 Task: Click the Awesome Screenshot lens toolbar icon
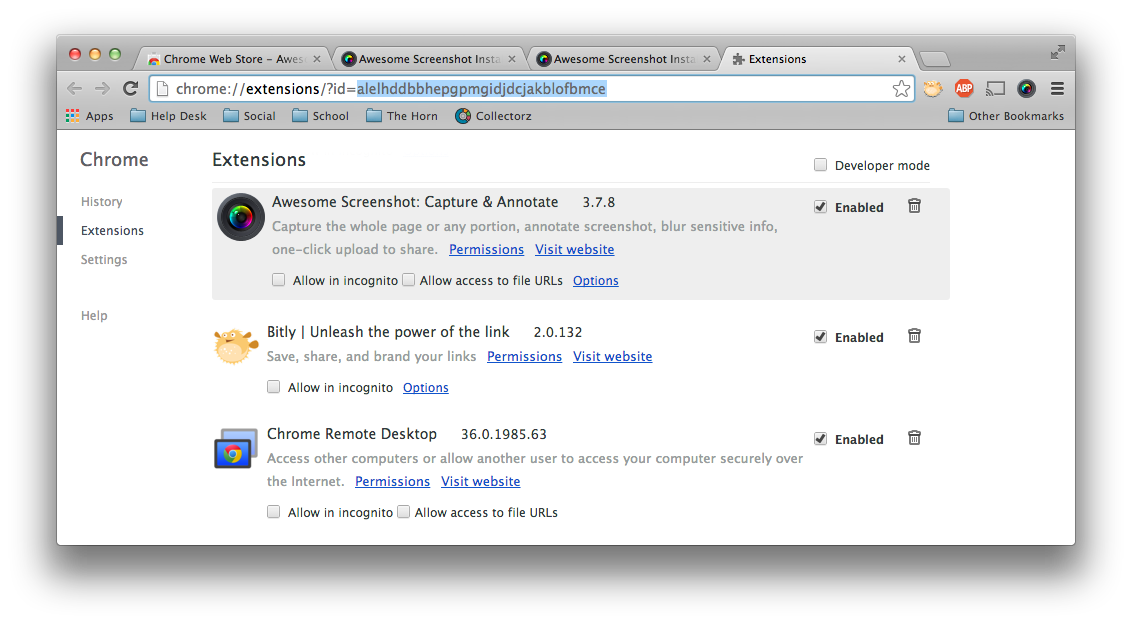1026,89
